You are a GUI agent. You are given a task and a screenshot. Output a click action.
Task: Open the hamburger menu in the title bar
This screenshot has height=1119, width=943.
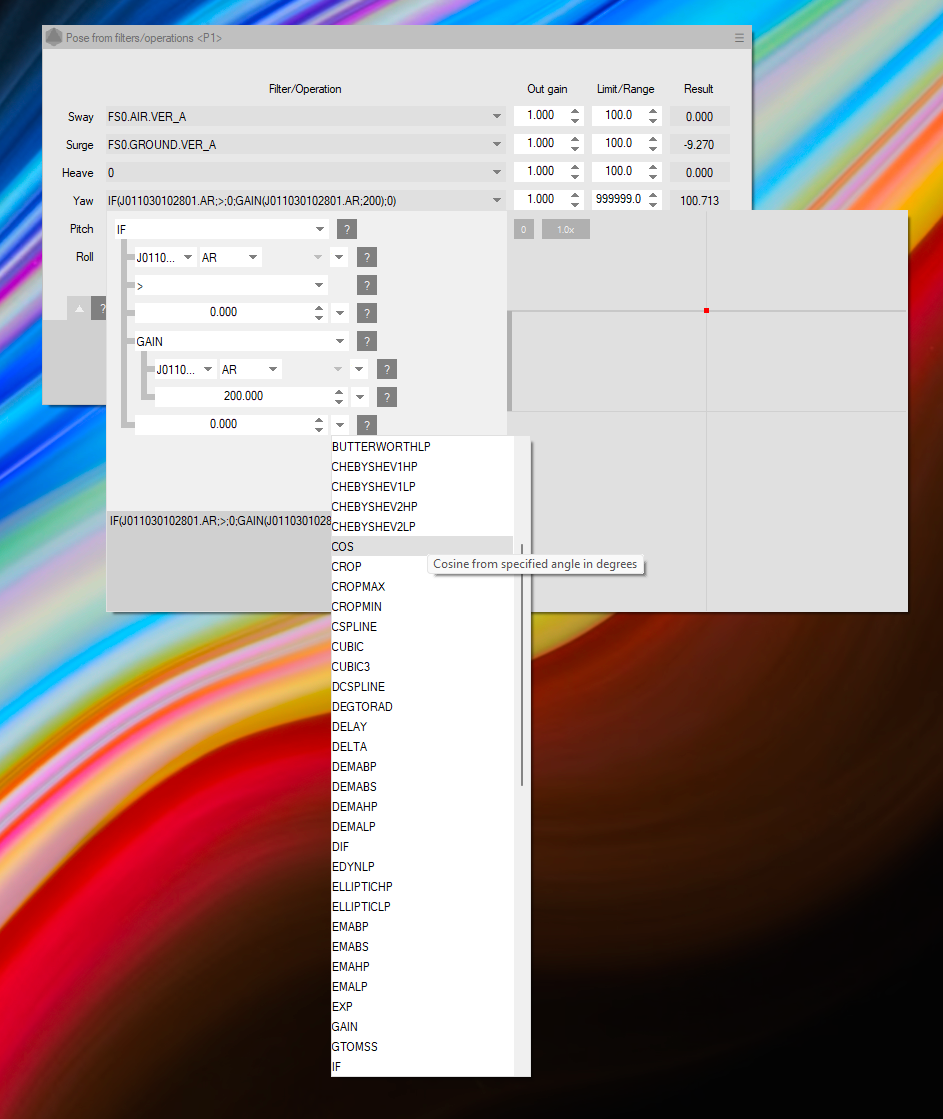(739, 38)
